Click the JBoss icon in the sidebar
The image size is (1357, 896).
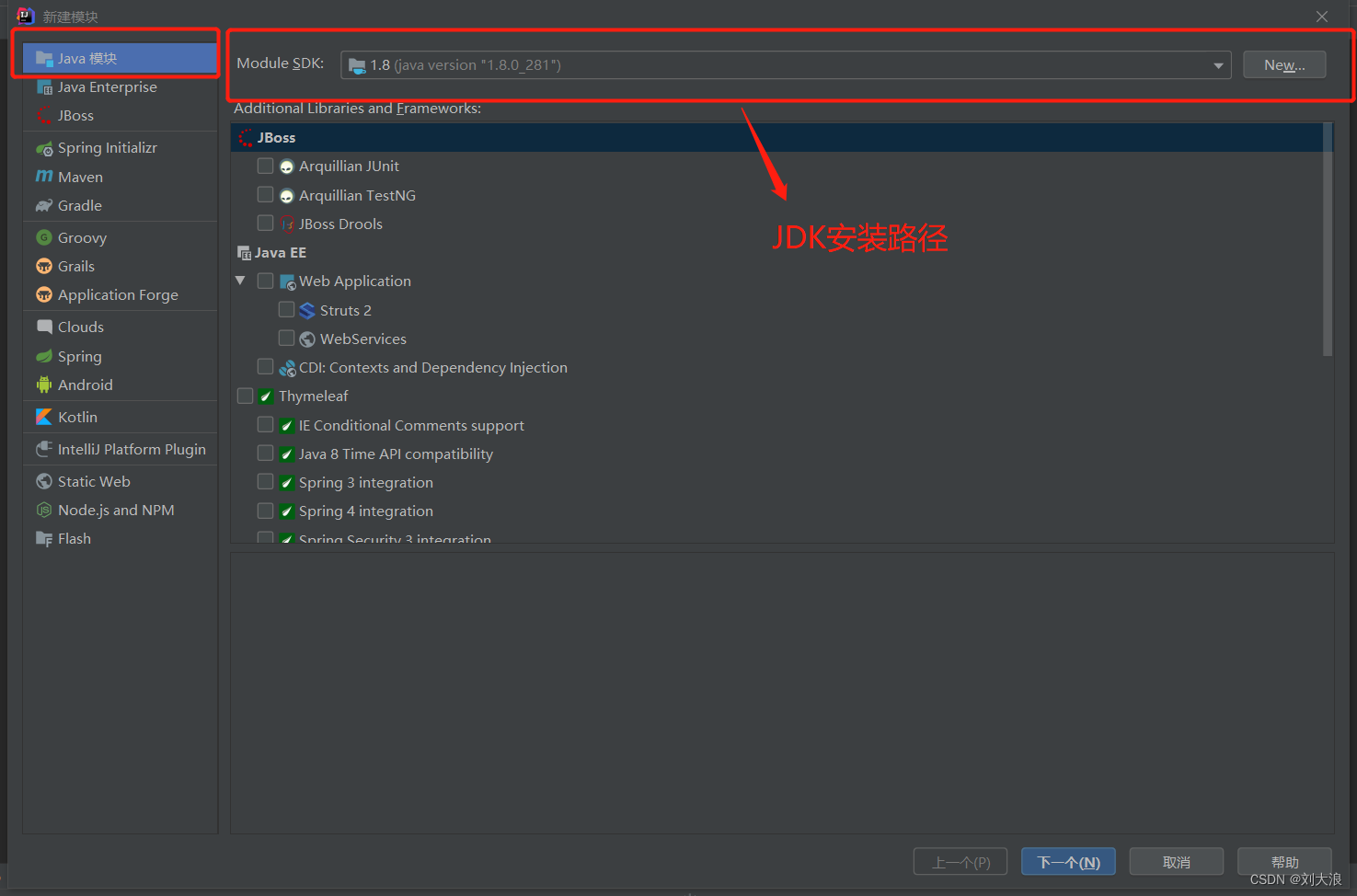44,116
